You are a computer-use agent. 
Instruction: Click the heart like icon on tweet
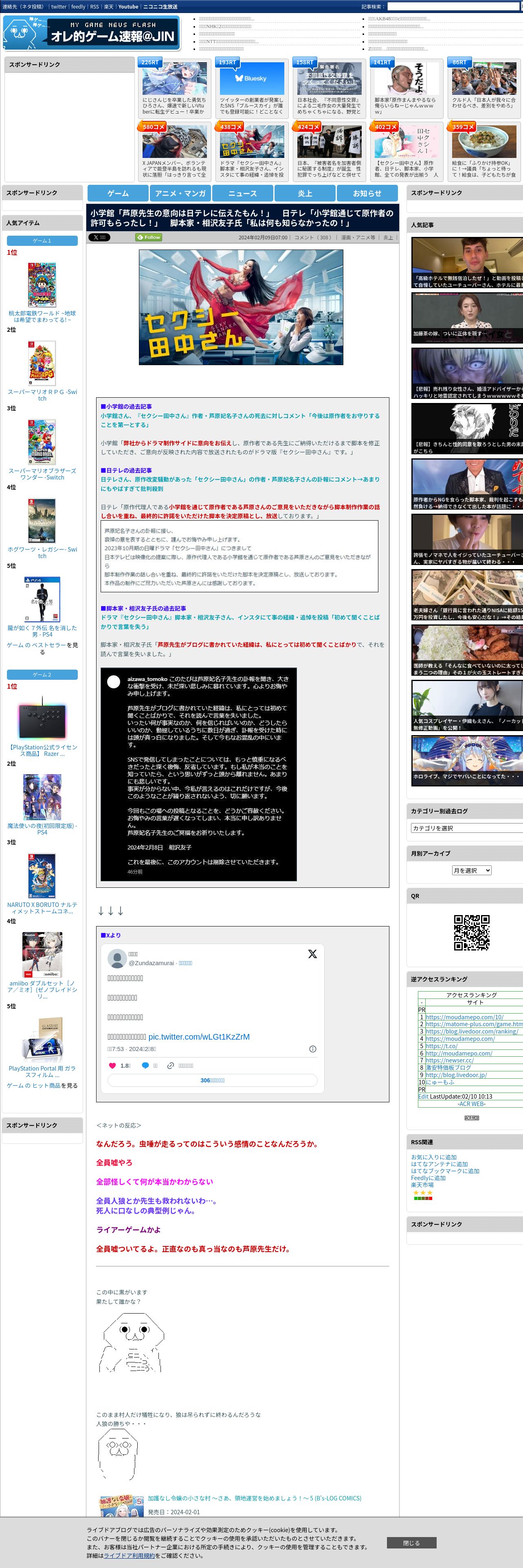click(x=112, y=1065)
